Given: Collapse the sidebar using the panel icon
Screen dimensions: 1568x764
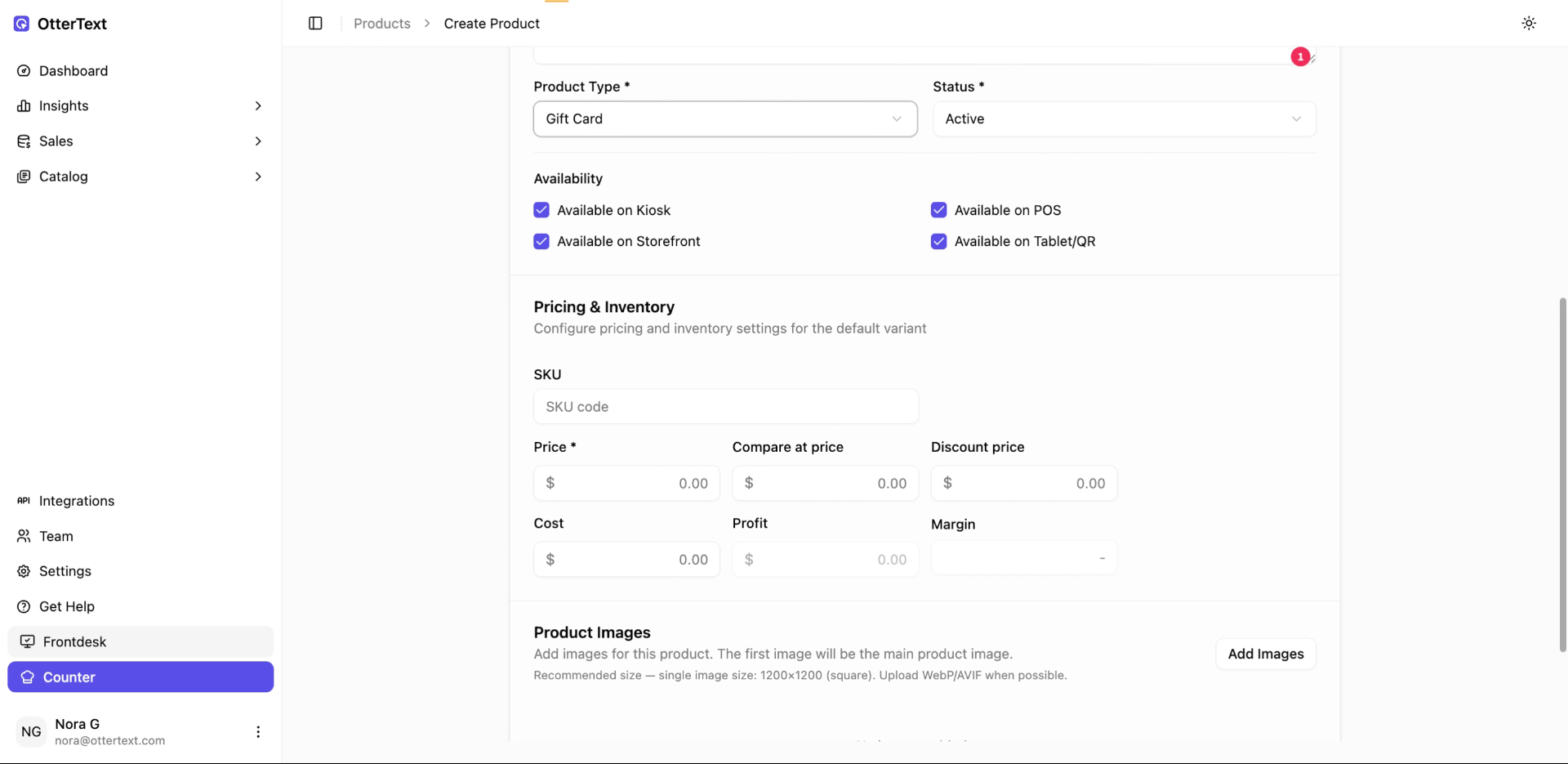Looking at the screenshot, I should coord(315,23).
